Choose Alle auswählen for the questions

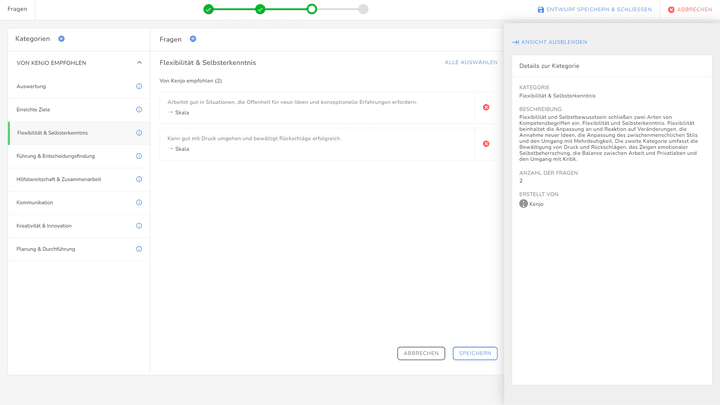[x=471, y=62]
